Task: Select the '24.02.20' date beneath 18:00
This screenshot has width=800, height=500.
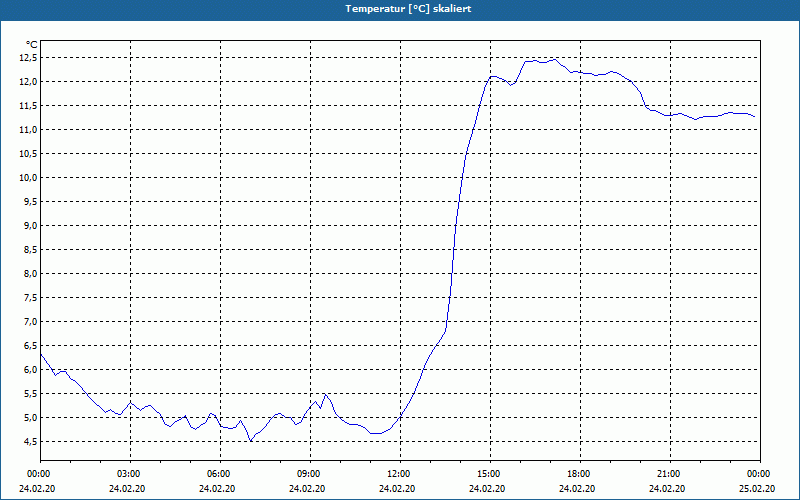Action: point(577,488)
